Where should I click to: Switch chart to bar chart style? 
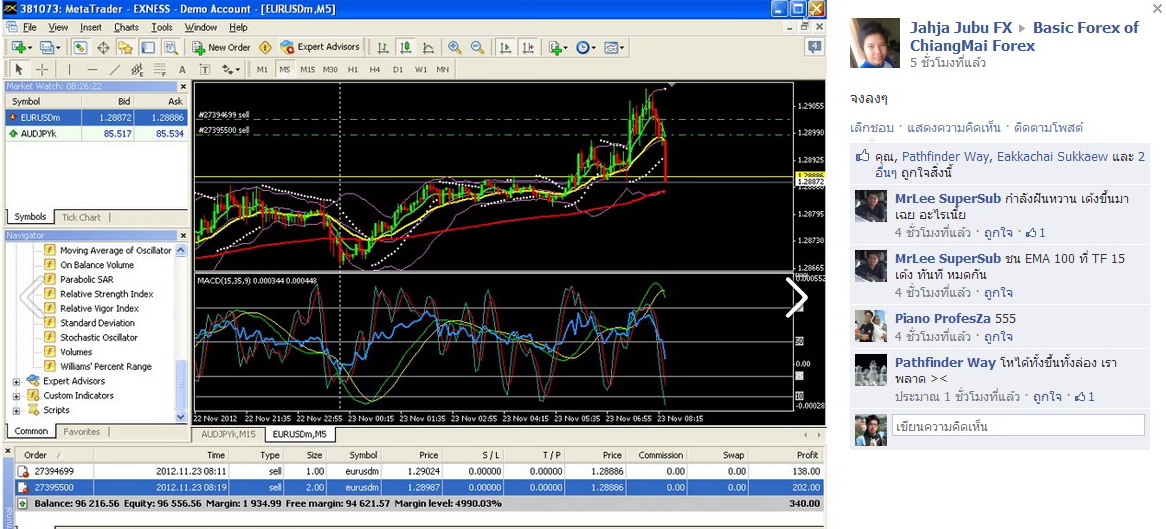[382, 47]
